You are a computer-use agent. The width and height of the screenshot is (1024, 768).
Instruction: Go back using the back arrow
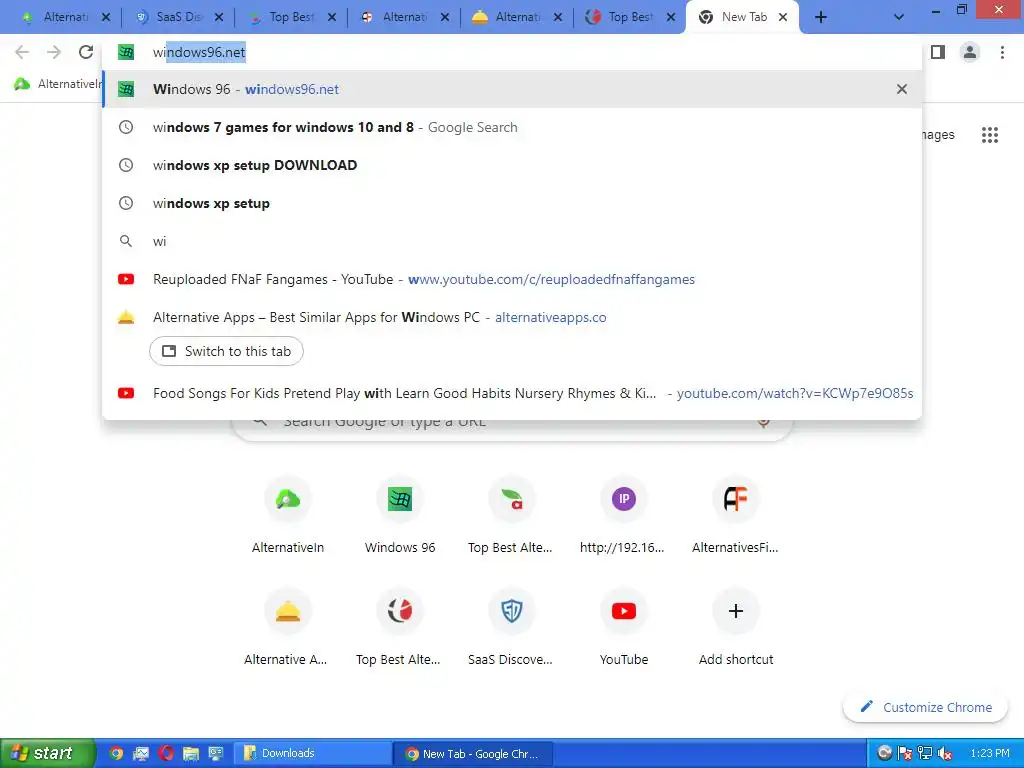coord(22,52)
